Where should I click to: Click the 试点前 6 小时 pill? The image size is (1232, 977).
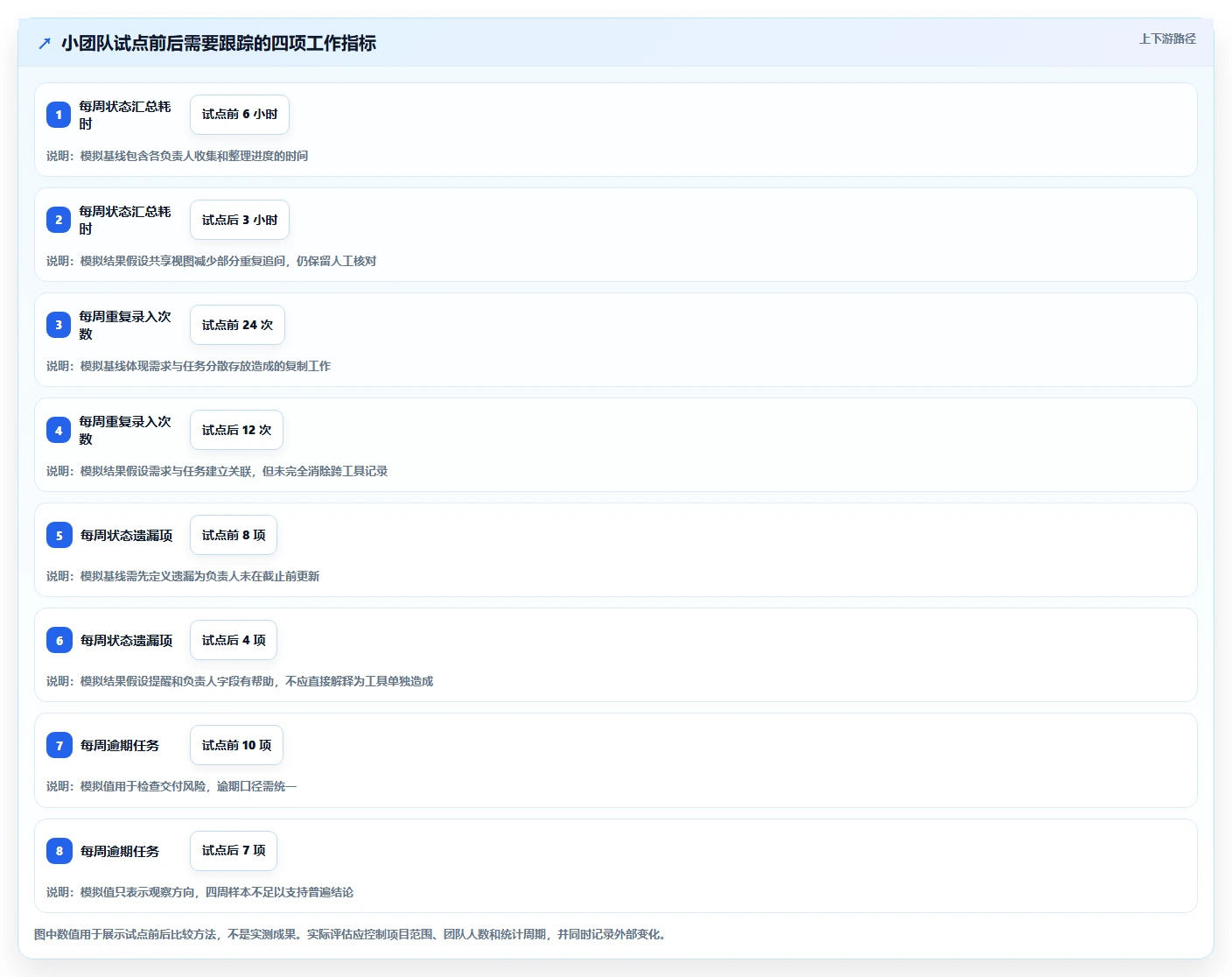[x=240, y=115]
